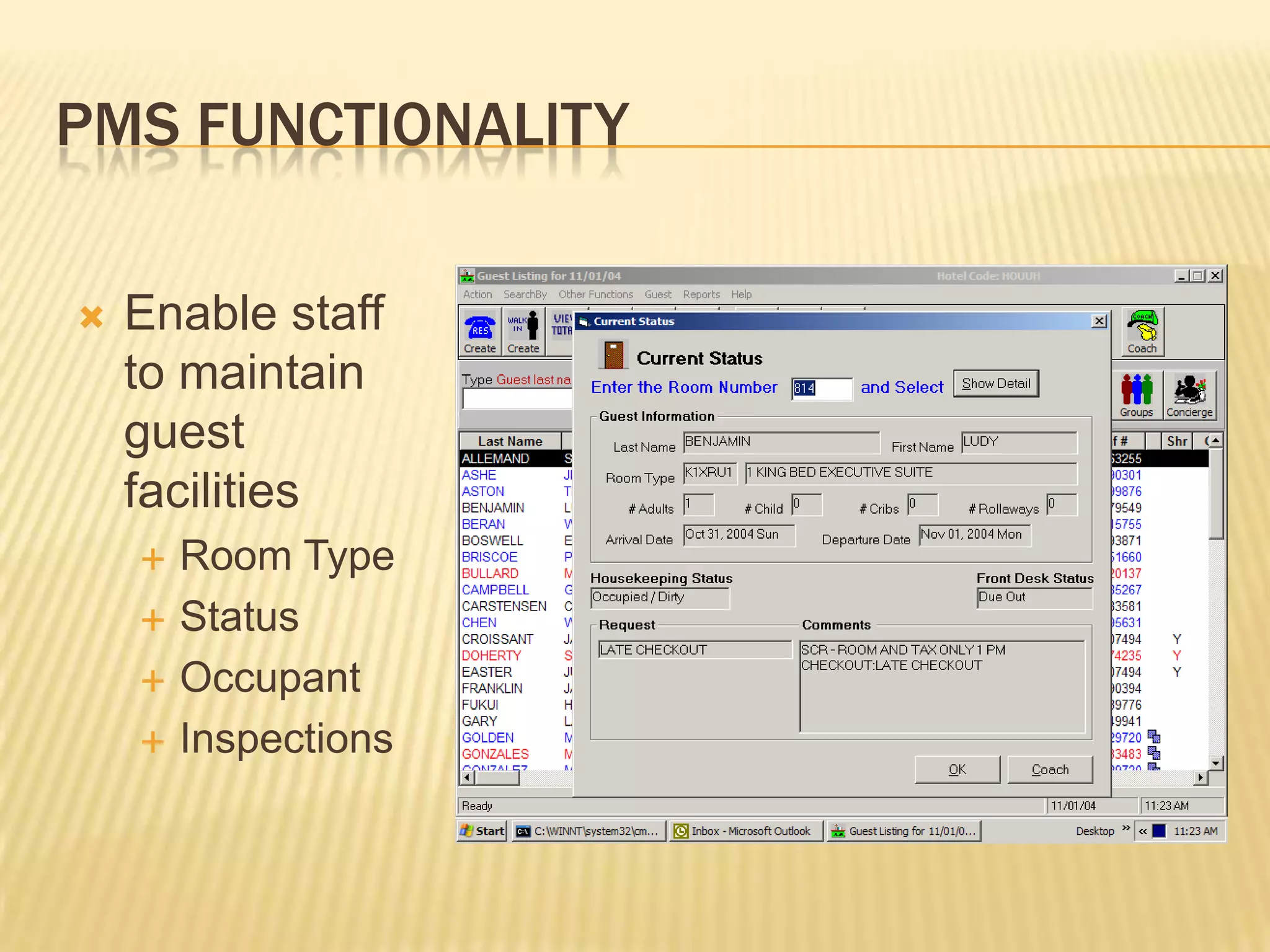Image resolution: width=1270 pixels, height=952 pixels.
Task: Select BRISCOE in guest list
Action: pyautogui.click(x=489, y=557)
